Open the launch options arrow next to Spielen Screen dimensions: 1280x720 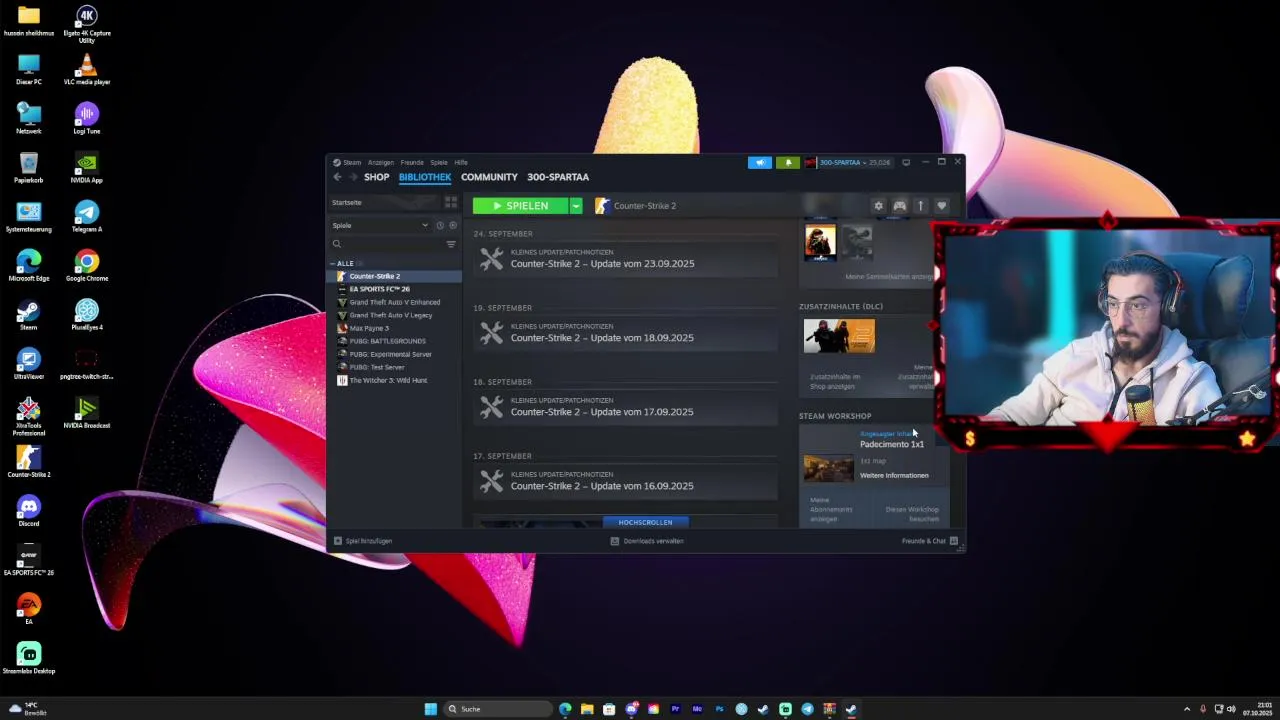click(575, 206)
